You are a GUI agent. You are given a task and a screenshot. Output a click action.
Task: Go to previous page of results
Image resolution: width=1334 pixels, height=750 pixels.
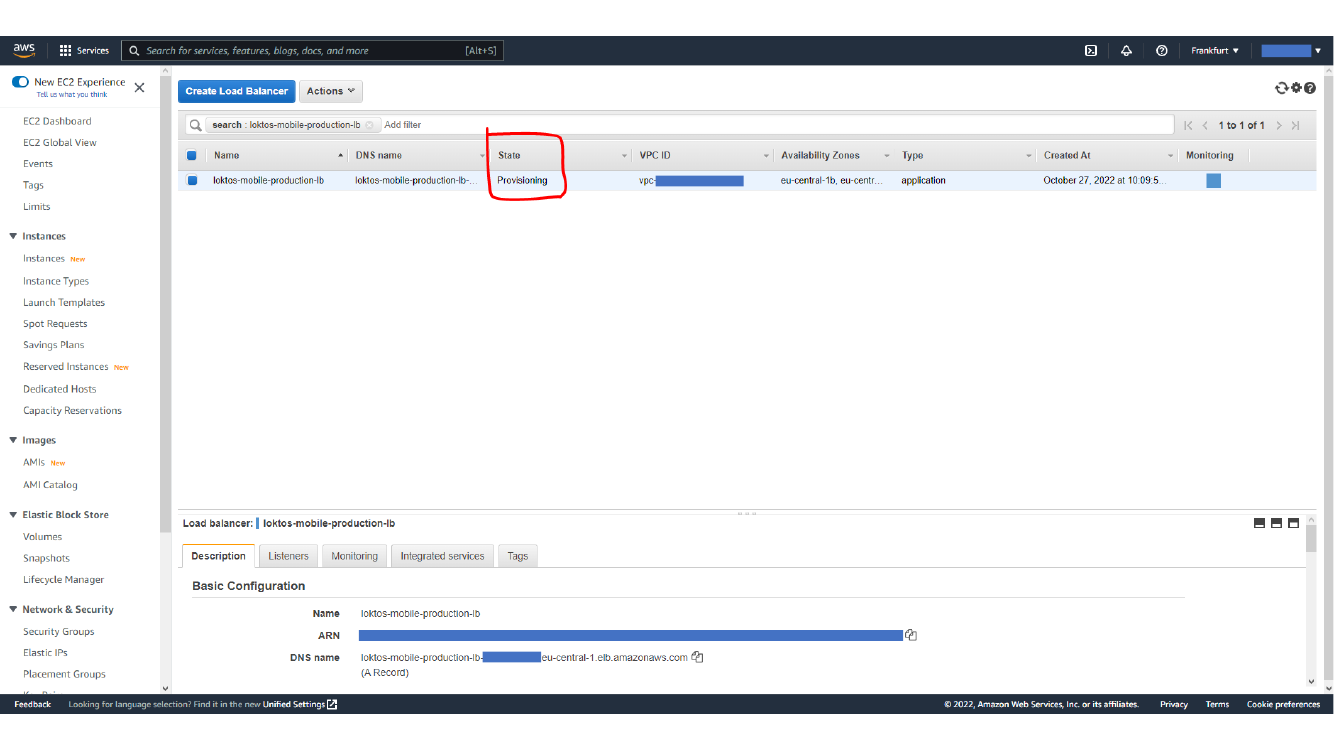tap(1205, 125)
